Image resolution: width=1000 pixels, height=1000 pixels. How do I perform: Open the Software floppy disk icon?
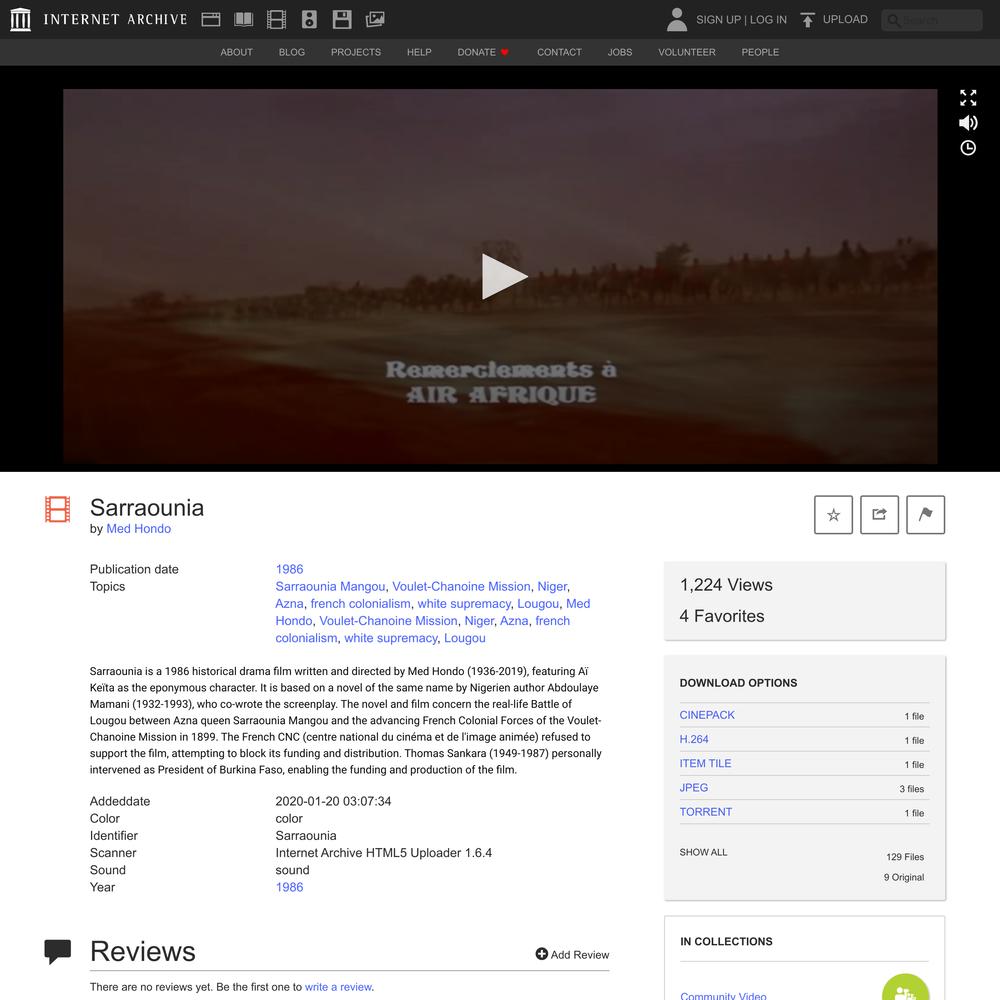point(342,19)
